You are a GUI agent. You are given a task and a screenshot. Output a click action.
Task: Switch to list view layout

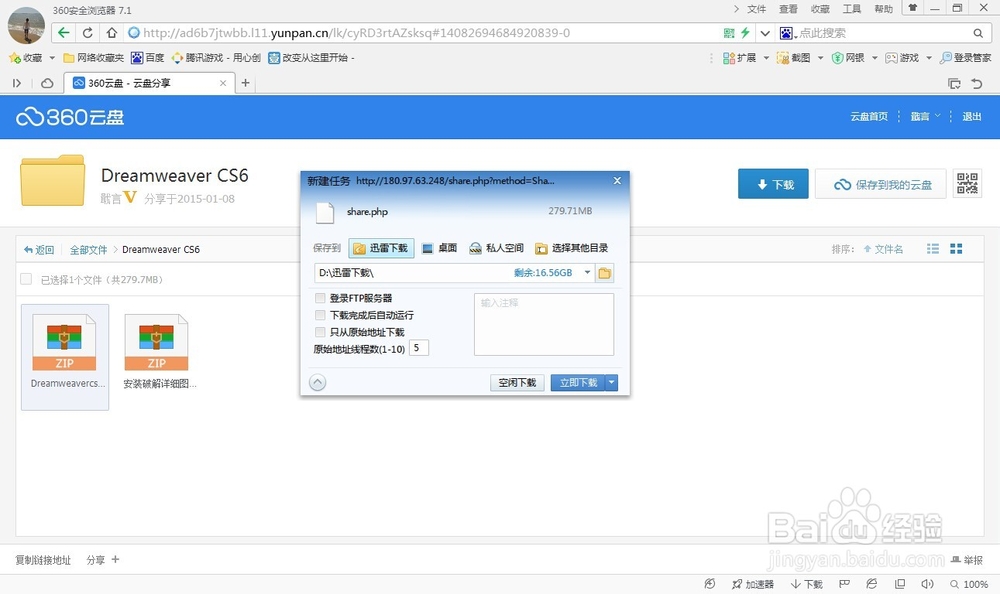[x=932, y=249]
